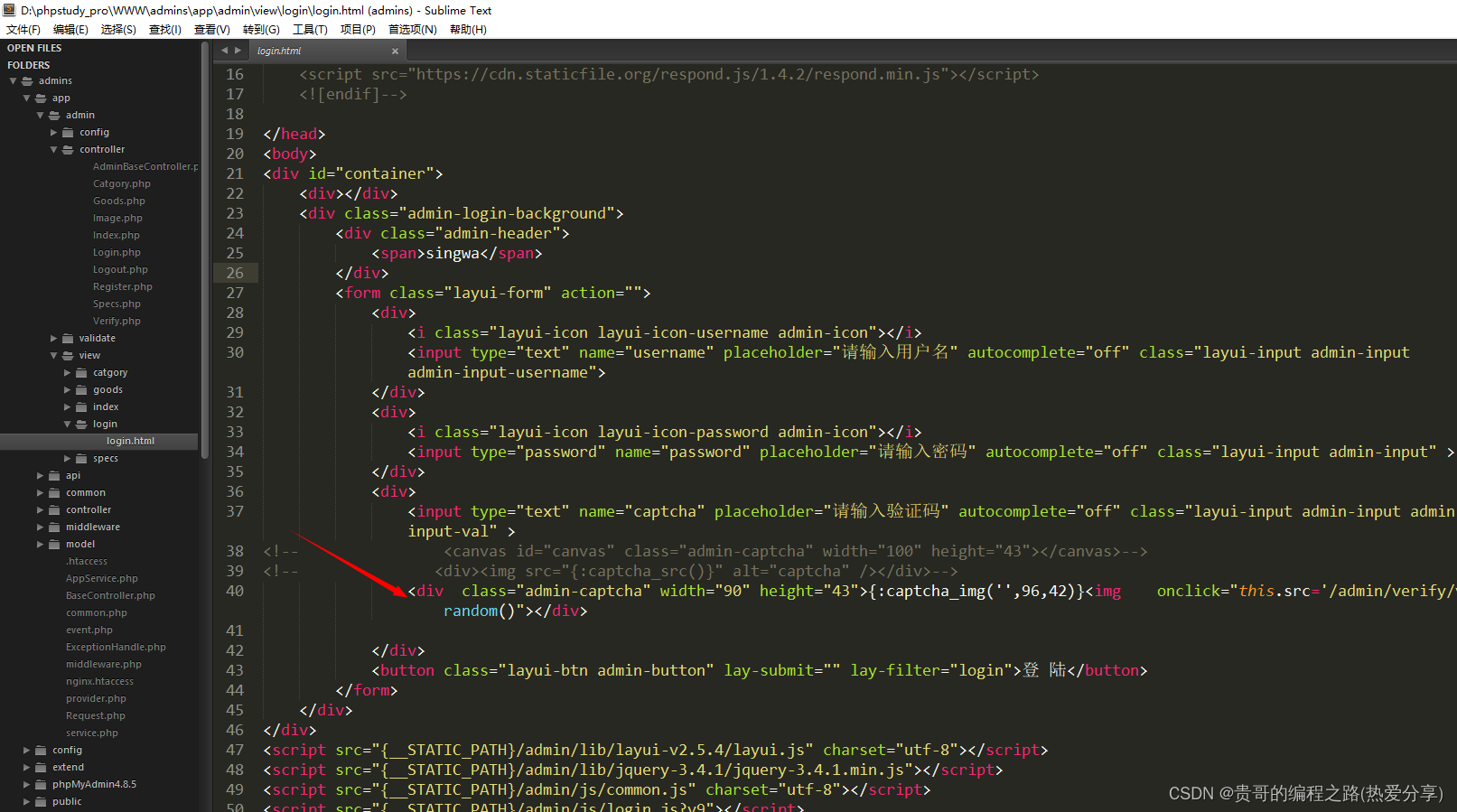Open Register.php file
The width and height of the screenshot is (1457, 812).
point(123,286)
